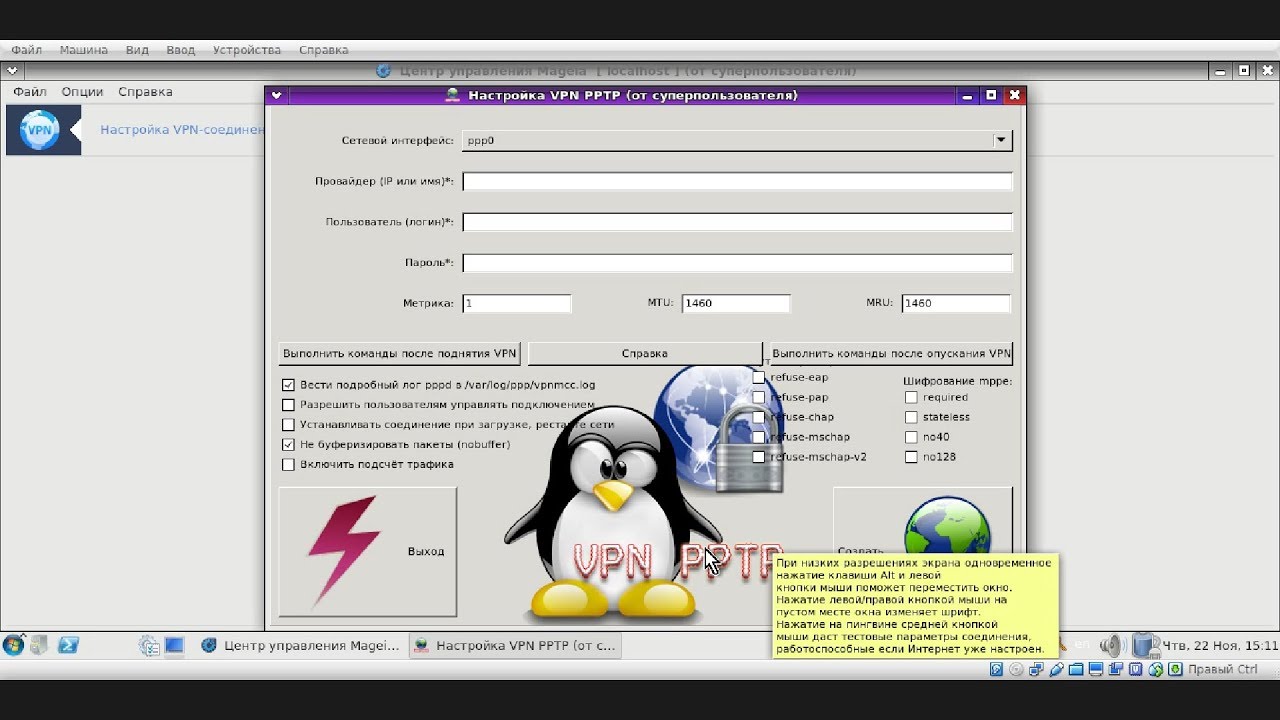Screen dimensions: 1280x720
Task: Enable mppe required encryption checkbox
Action: click(911, 397)
